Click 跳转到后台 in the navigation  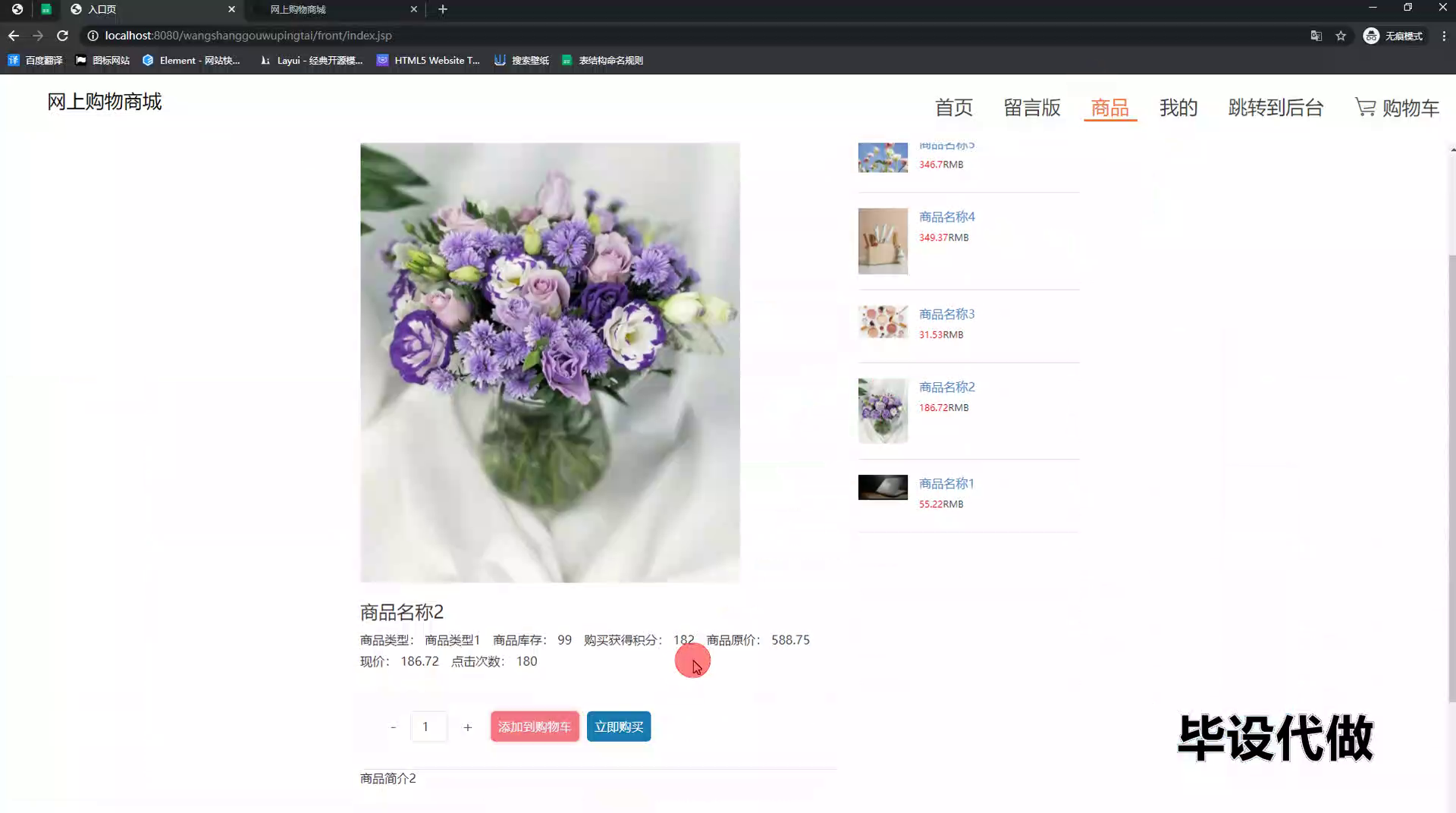pyautogui.click(x=1276, y=107)
